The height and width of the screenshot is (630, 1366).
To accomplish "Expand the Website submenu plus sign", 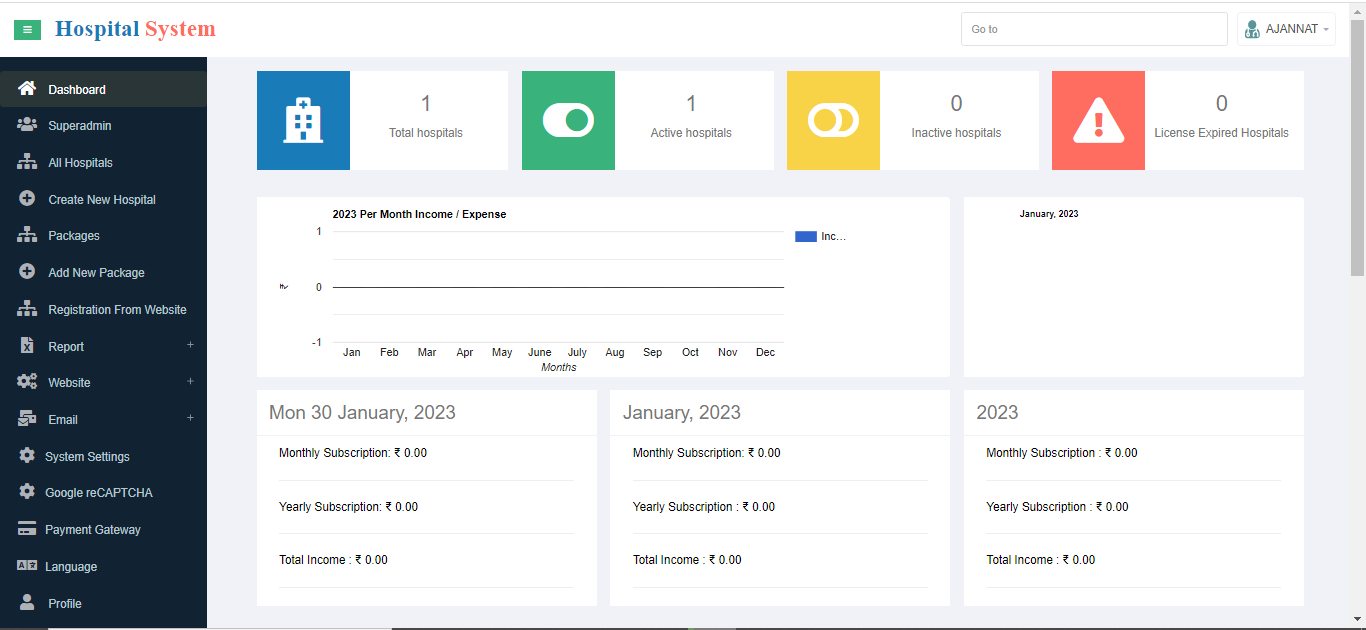I will (x=190, y=381).
